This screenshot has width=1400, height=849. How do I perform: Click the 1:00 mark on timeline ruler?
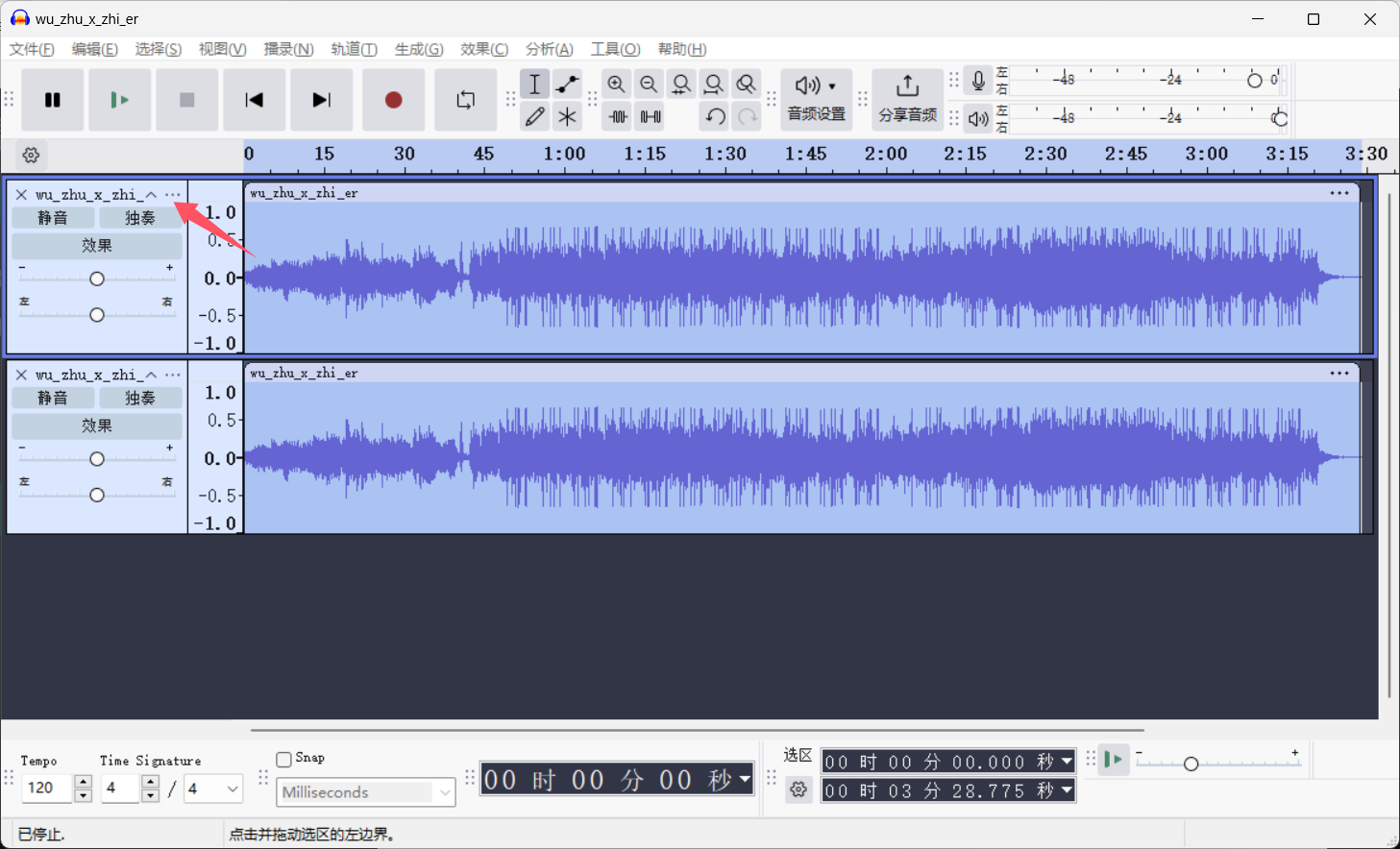pos(564,154)
